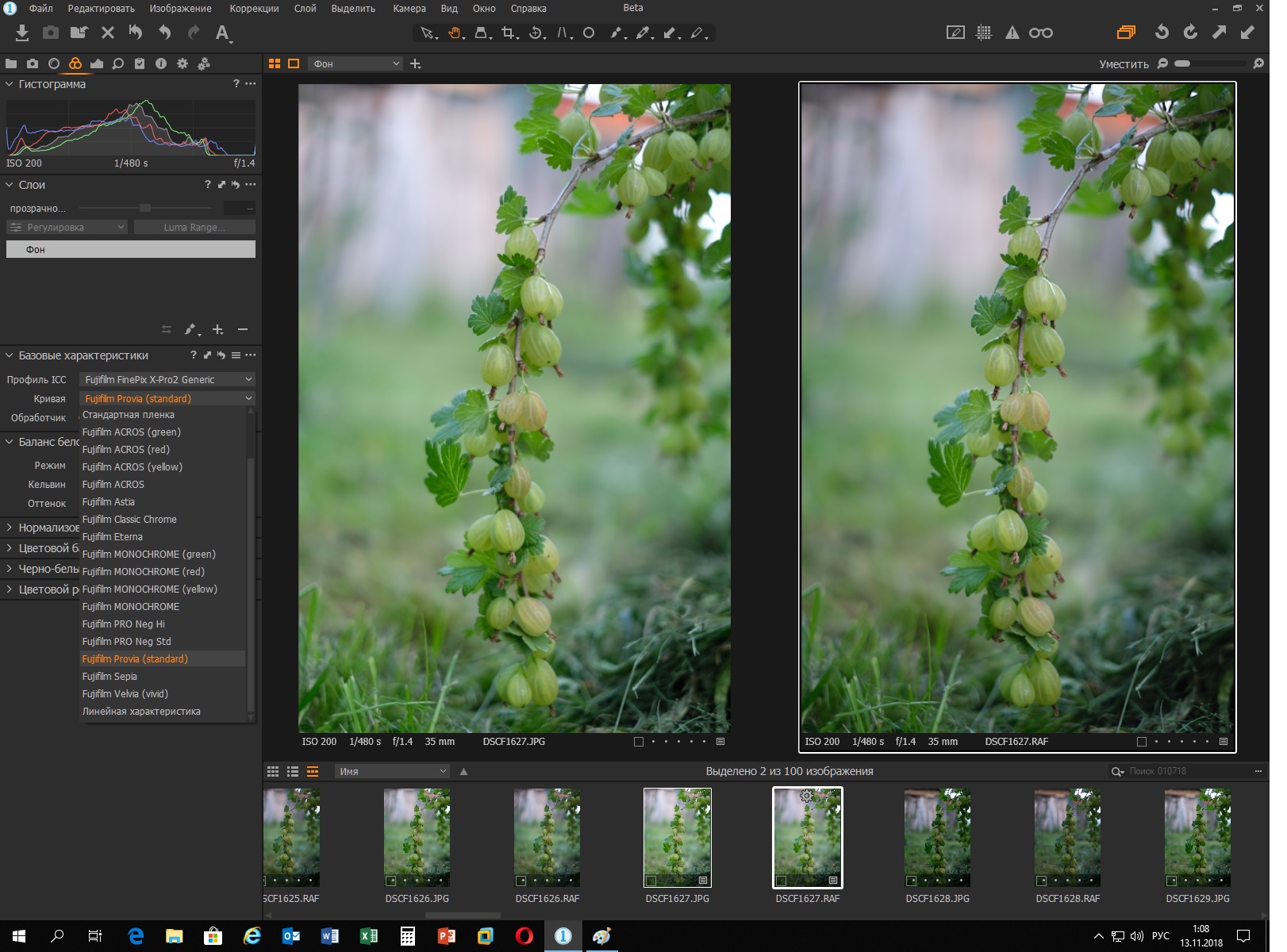This screenshot has width=1287, height=952.
Task: Collapse the Гистограмма panel
Action: click(10, 84)
